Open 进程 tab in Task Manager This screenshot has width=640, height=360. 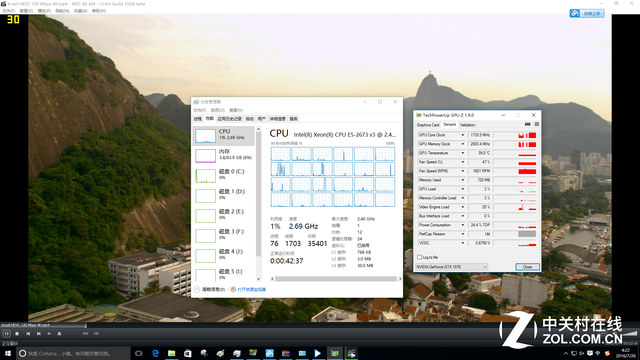[198, 119]
